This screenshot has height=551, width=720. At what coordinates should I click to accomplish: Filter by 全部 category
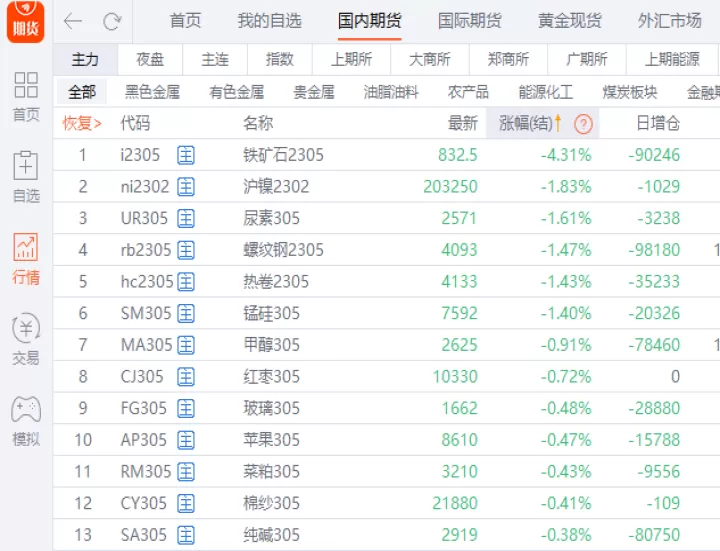[82, 92]
